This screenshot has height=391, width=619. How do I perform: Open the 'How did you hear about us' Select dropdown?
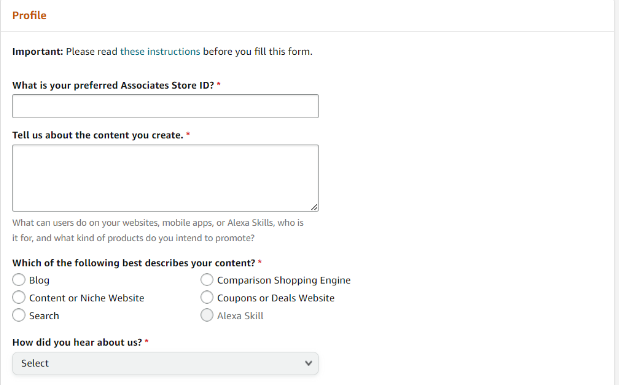[165, 363]
